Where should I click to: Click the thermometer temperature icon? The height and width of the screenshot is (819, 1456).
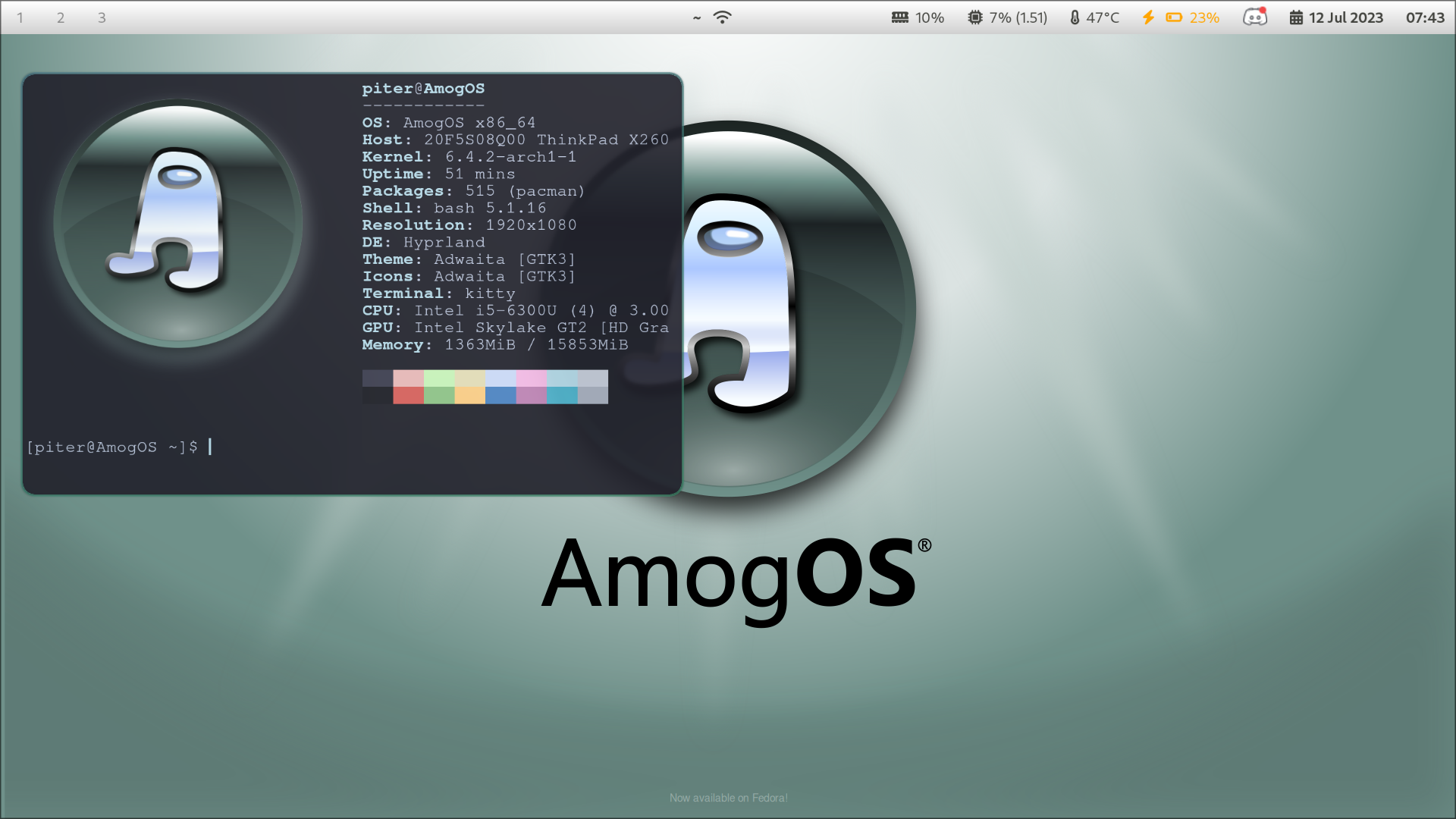click(1075, 17)
